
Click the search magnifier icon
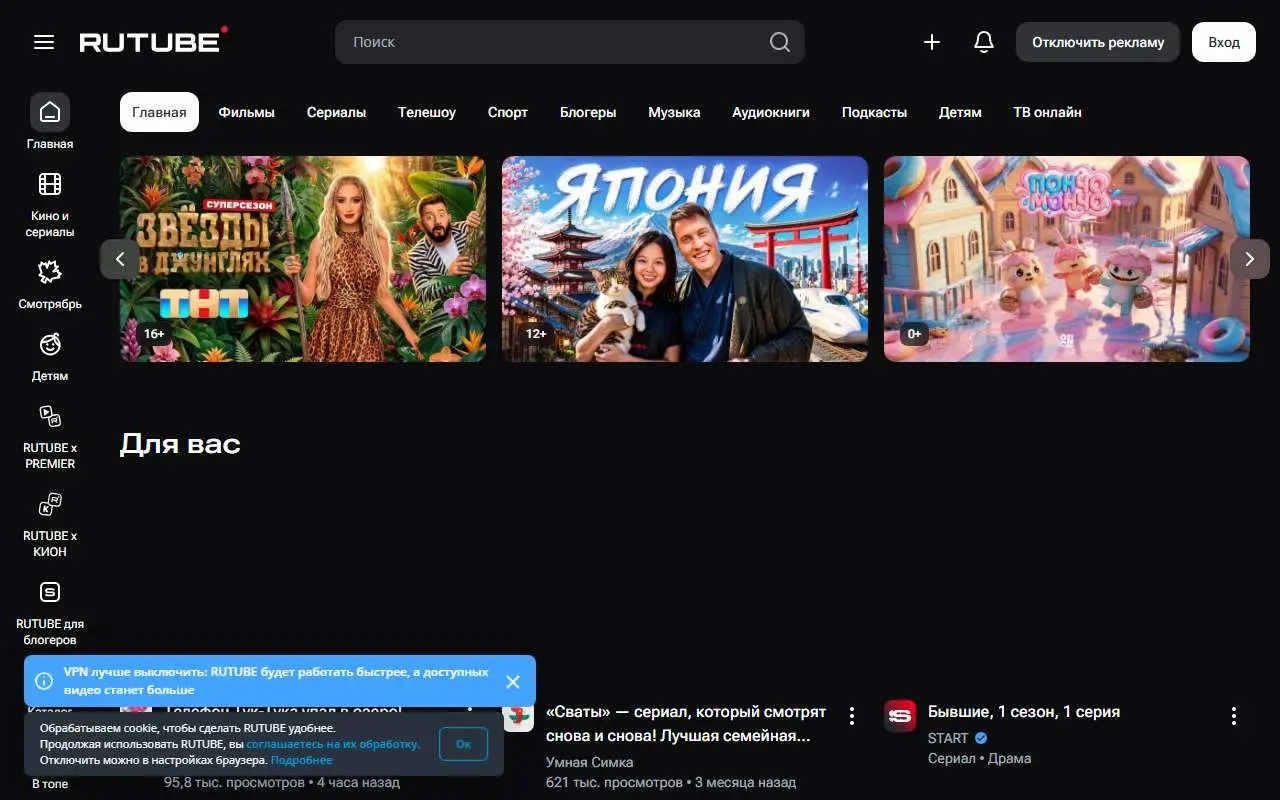[780, 42]
